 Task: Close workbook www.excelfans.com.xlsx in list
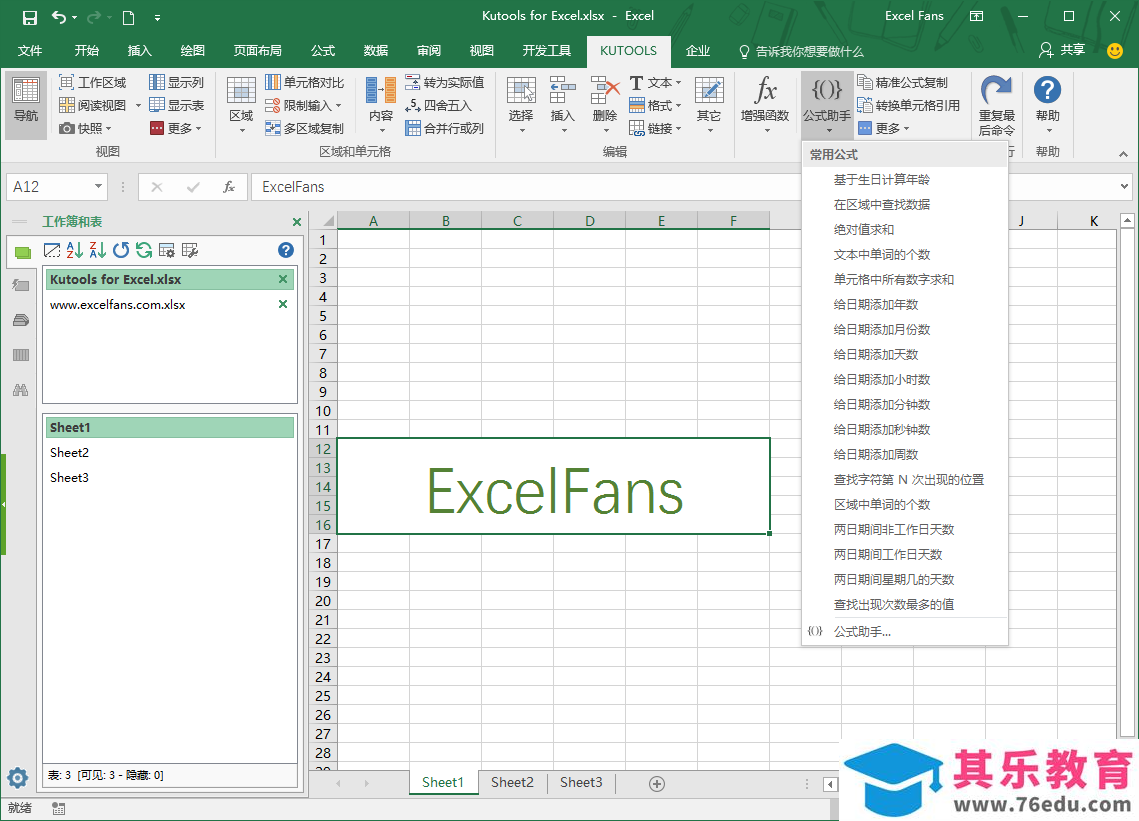(x=283, y=304)
